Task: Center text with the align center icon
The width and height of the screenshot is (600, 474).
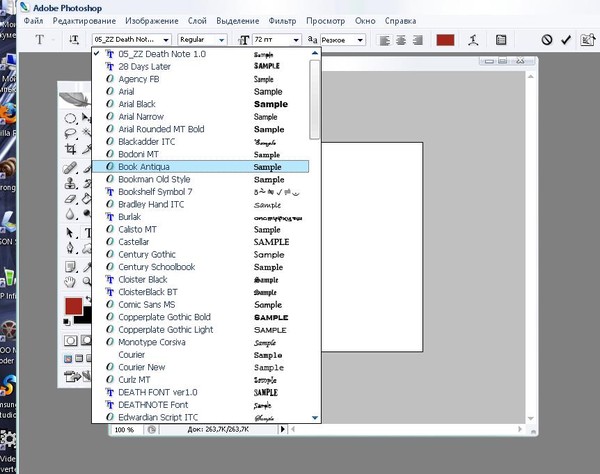Action: [401, 40]
